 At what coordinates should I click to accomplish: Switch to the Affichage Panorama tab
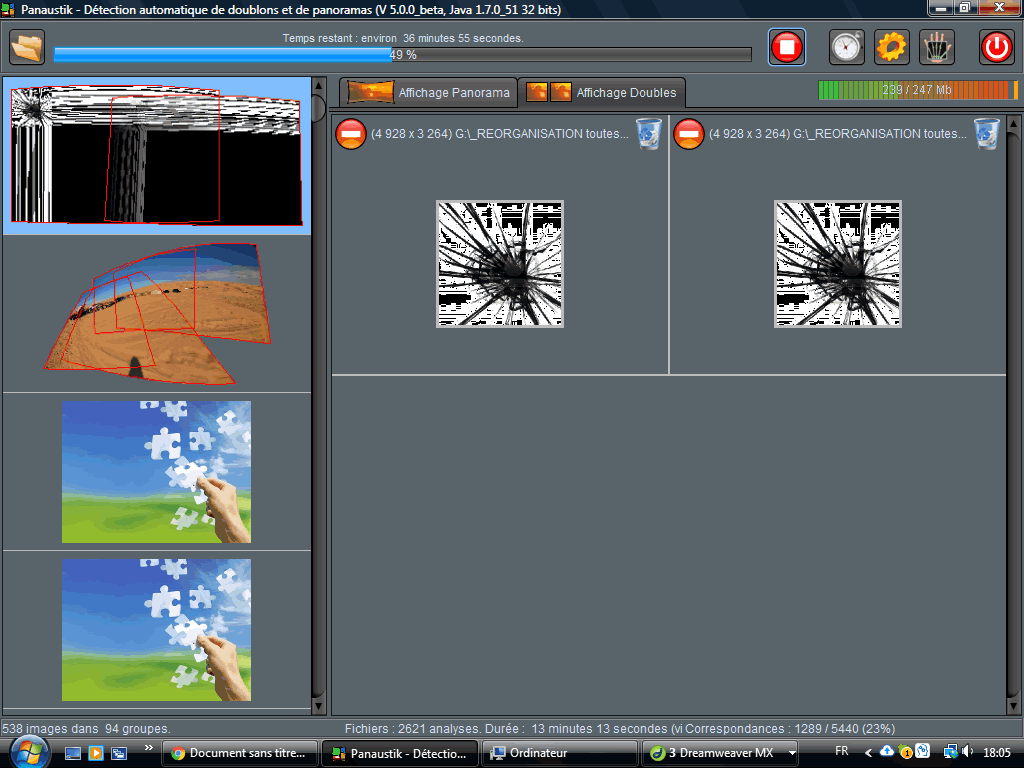pos(429,93)
